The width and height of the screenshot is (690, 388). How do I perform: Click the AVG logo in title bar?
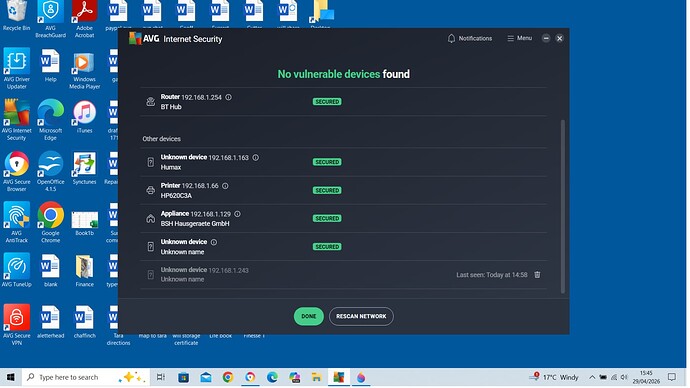144,39
